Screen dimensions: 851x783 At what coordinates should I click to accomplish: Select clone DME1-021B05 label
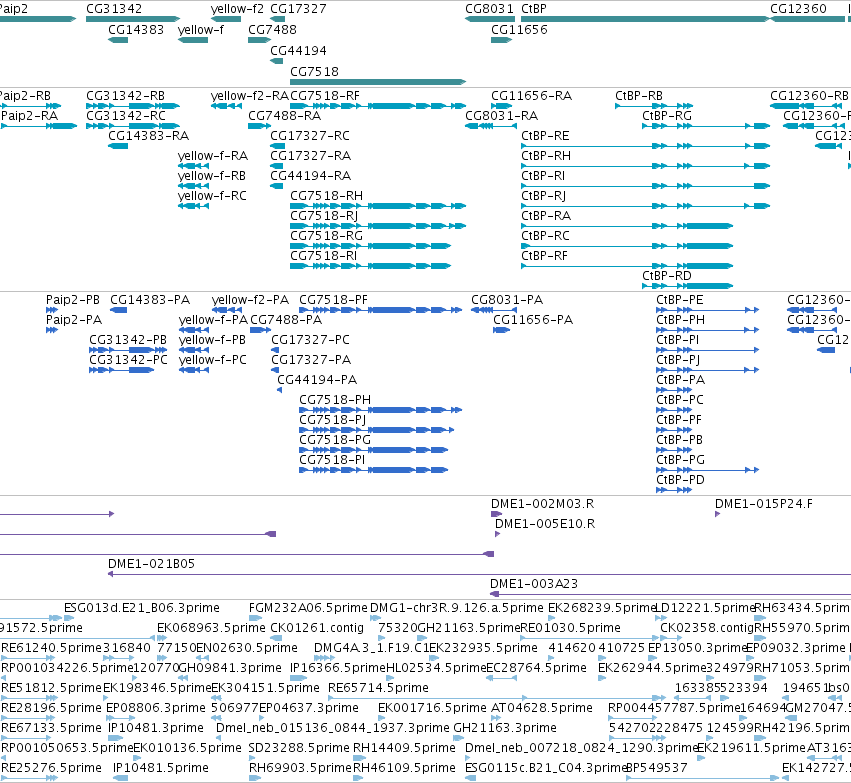[x=151, y=564]
